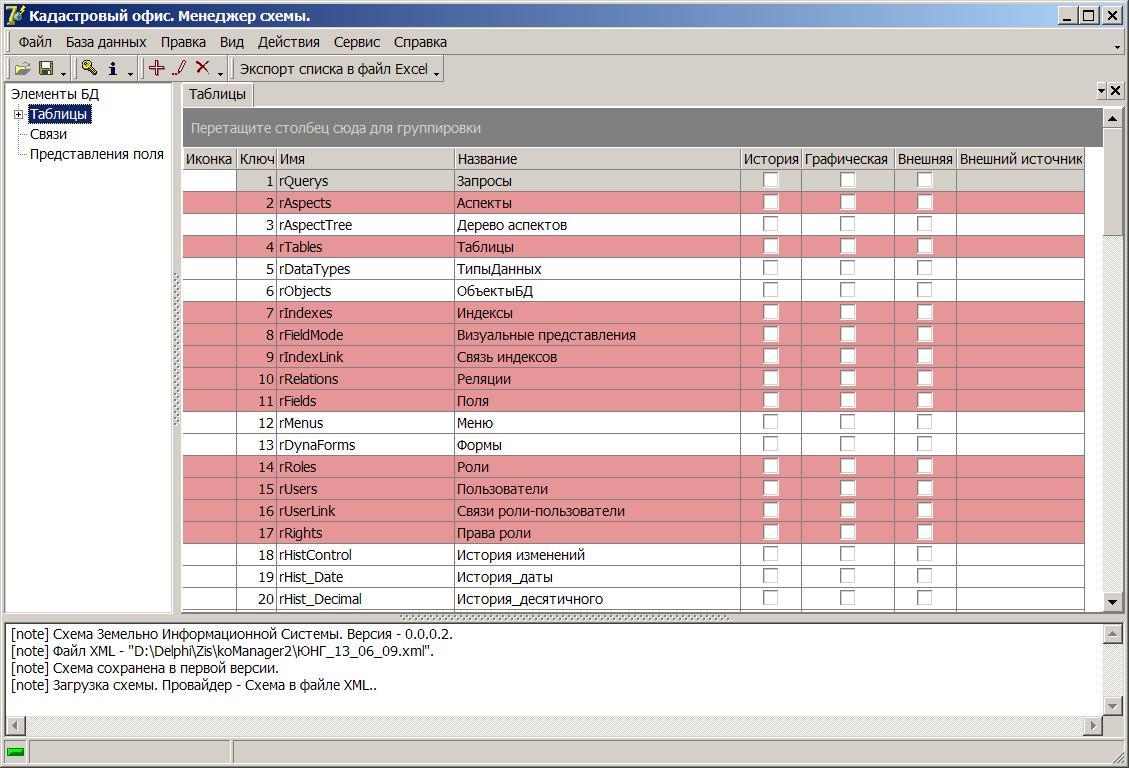Screen dimensions: 1129x768
Task: Sort by the Название column header
Action: [x=597, y=159]
